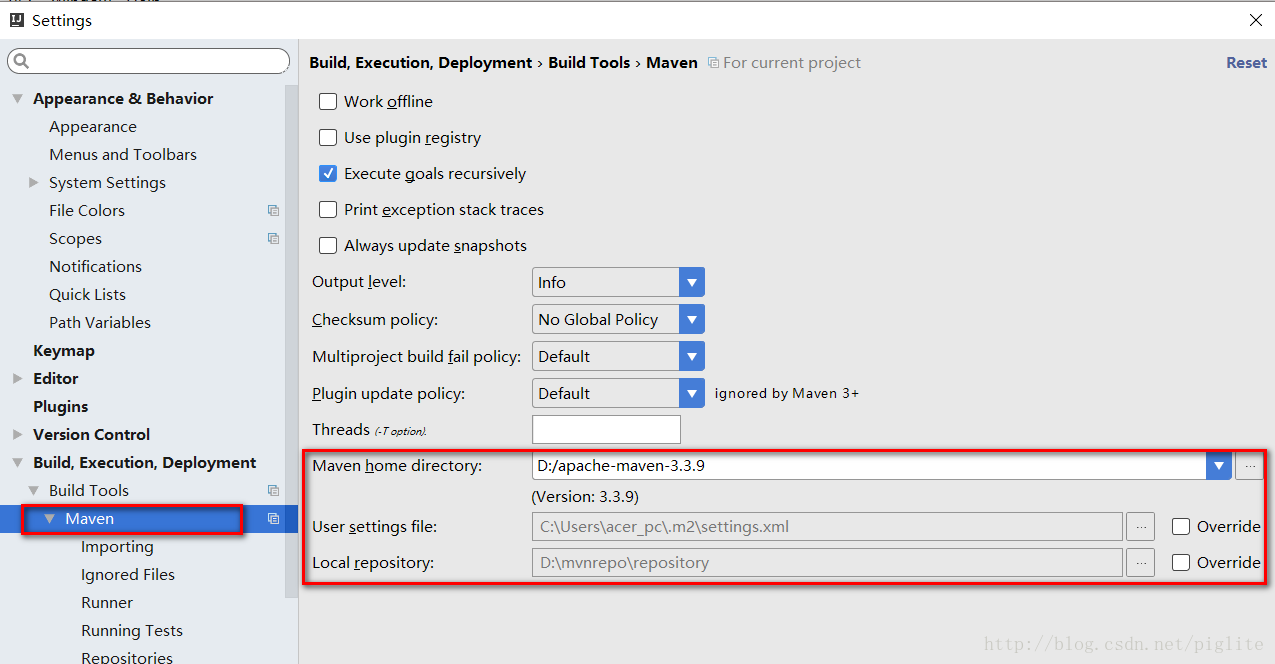The height and width of the screenshot is (664, 1275).
Task: Click Build Tools in the breadcrumb
Action: (x=589, y=62)
